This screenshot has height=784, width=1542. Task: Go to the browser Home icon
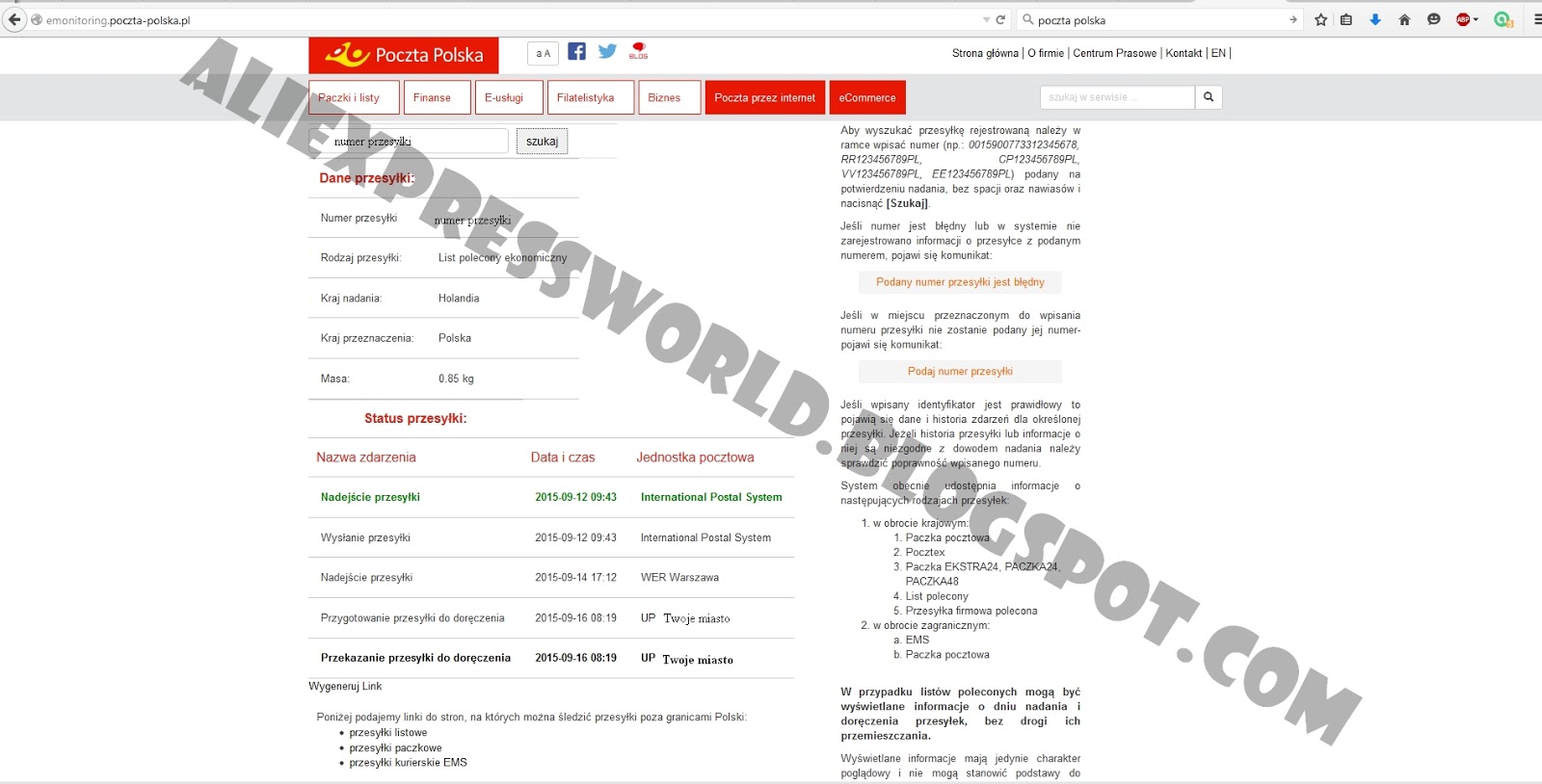click(x=1404, y=19)
